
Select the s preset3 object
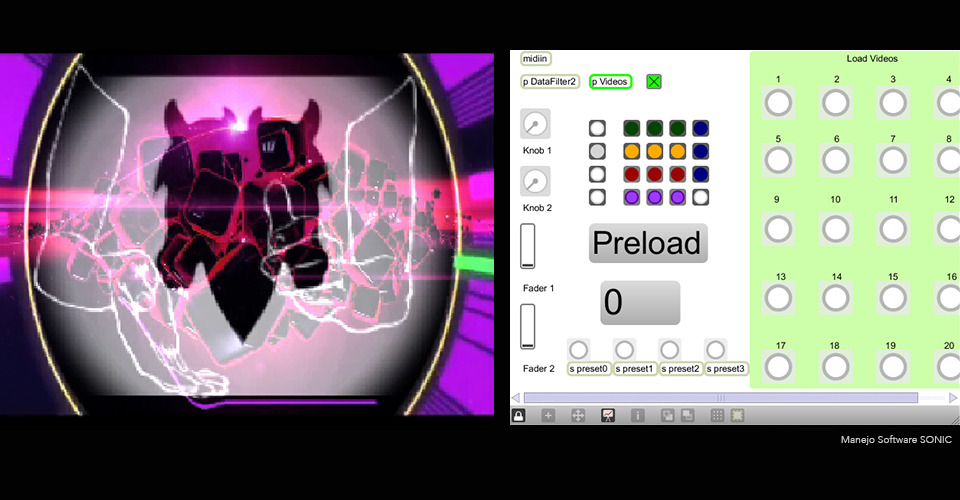click(726, 369)
